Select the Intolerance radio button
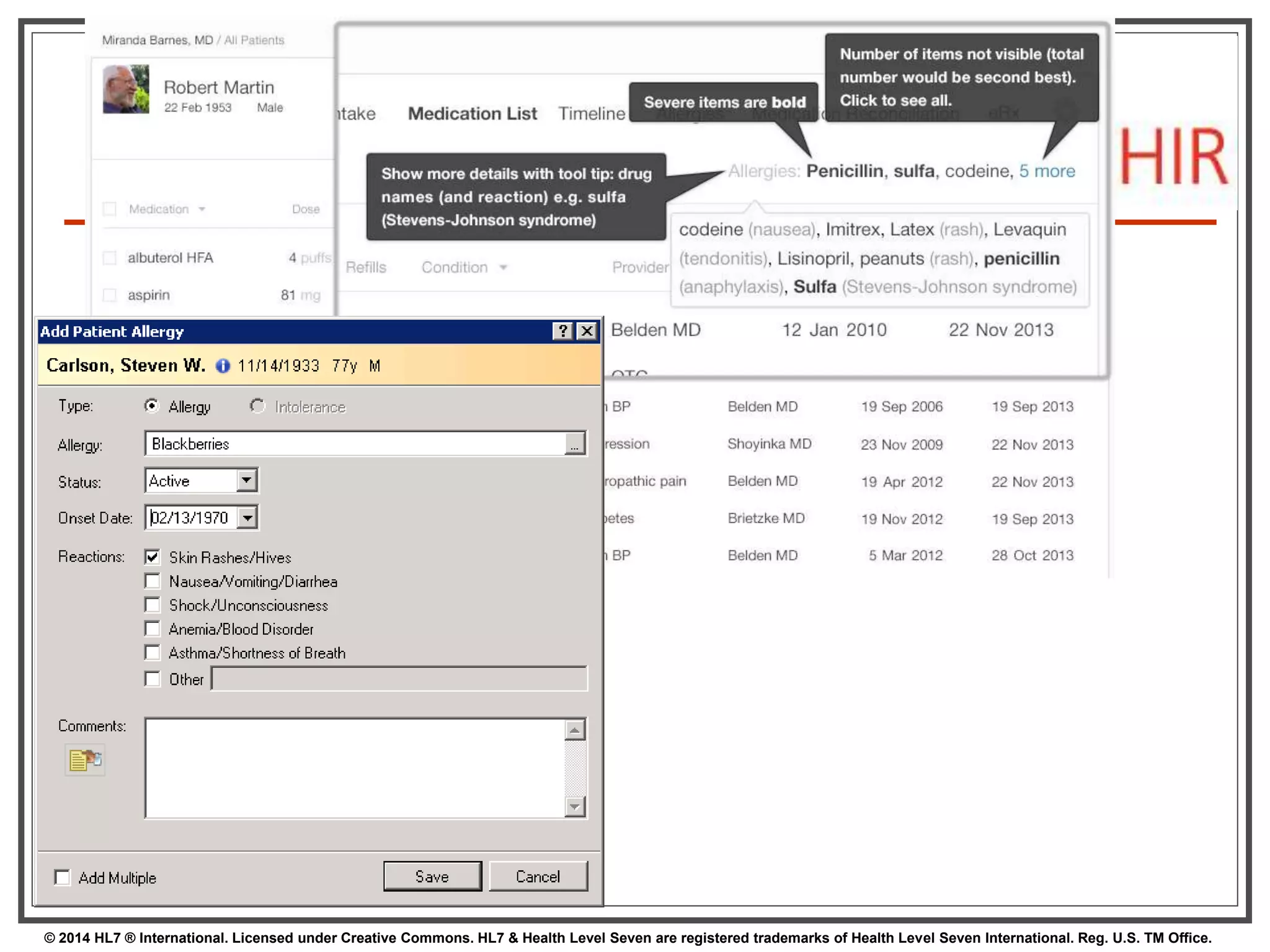The width and height of the screenshot is (1270, 952). (x=257, y=407)
